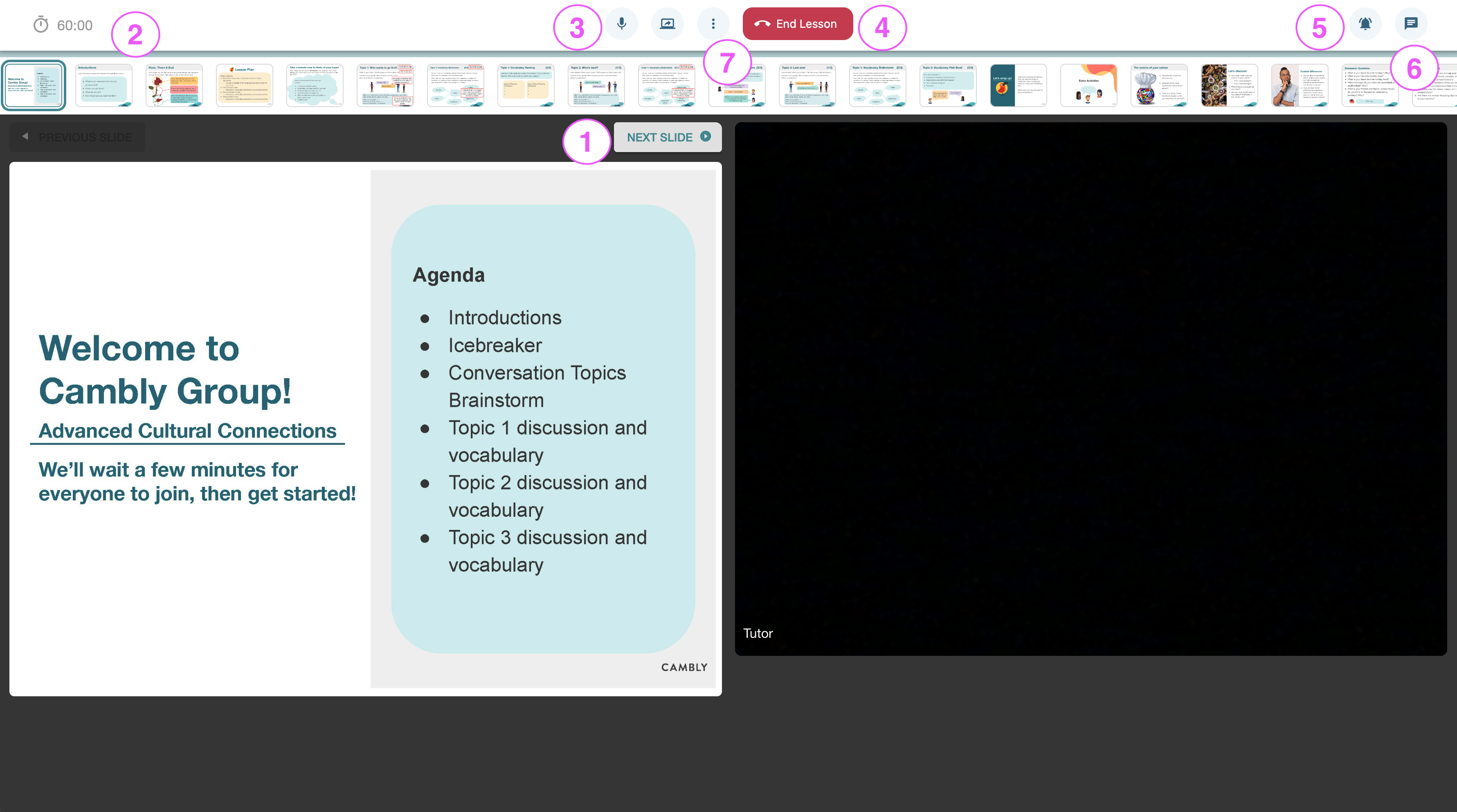This screenshot has height=812, width=1457.
Task: Go to the next slide
Action: pos(668,137)
